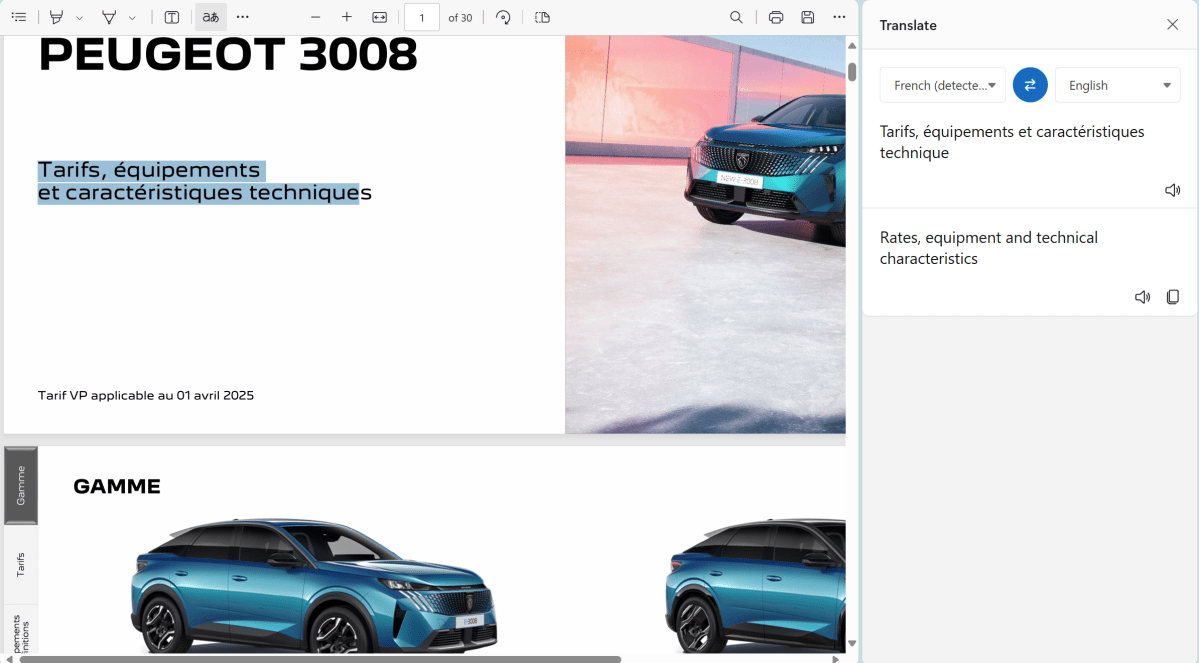Select the erase tool
Screen dimensions: 1199x663
(109, 17)
